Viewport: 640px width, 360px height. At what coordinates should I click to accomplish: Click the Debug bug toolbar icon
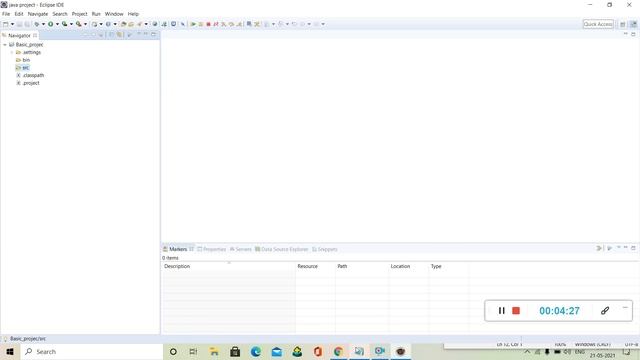37,24
